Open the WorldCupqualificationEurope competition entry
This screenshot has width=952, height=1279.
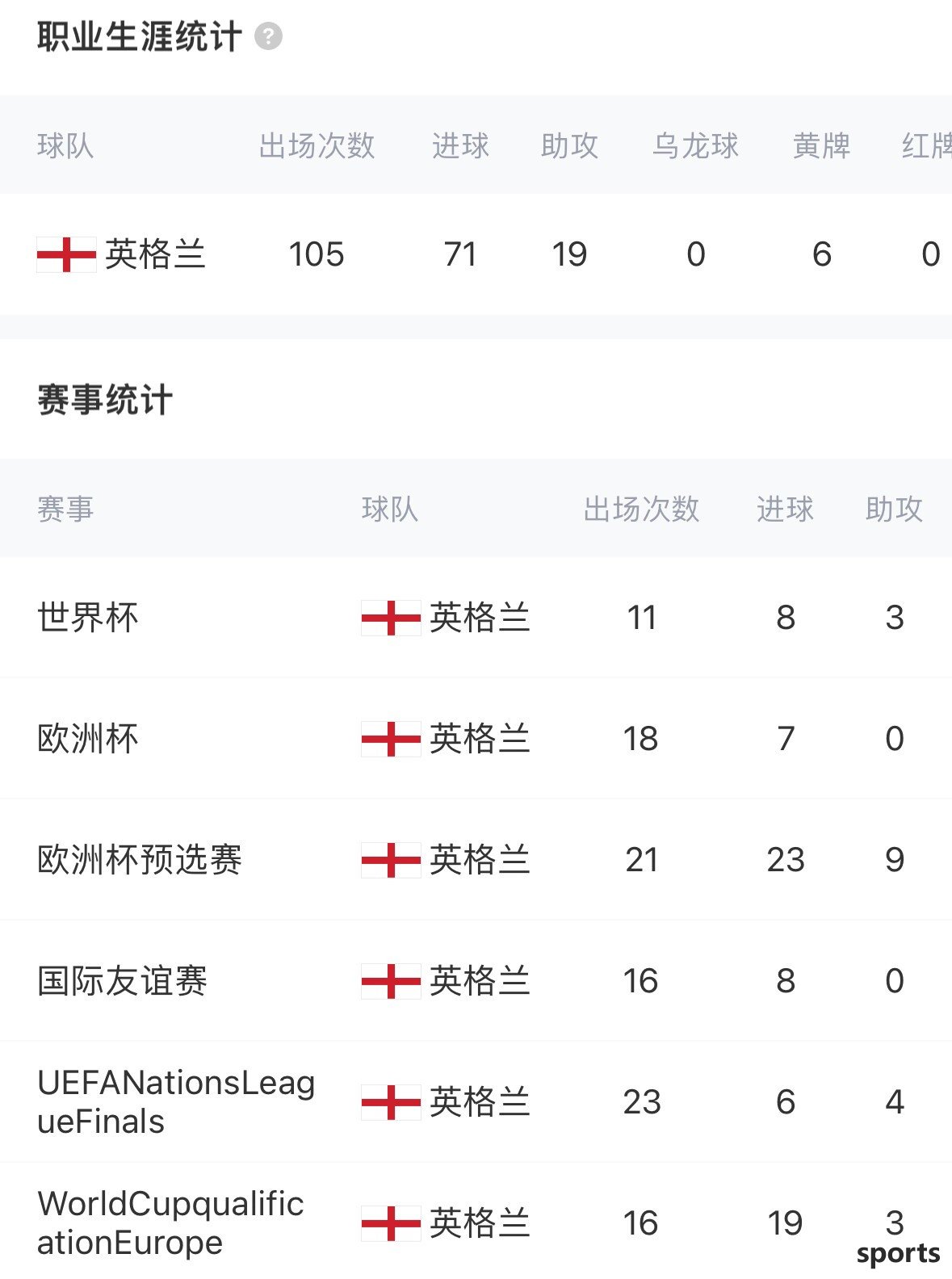point(170,1223)
